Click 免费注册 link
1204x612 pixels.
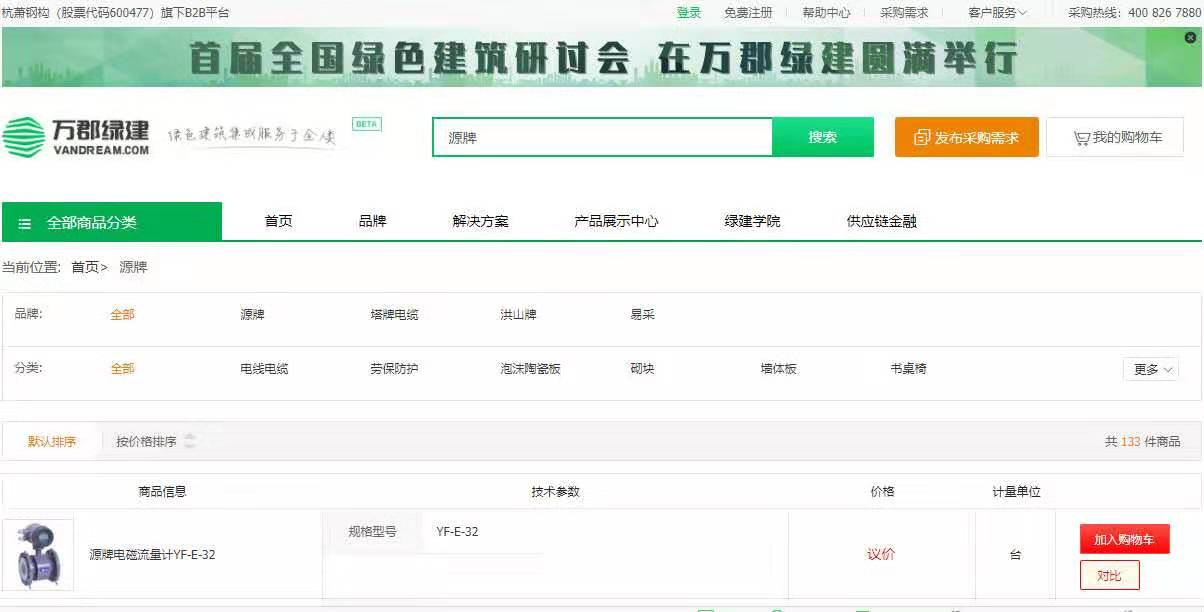coord(748,13)
